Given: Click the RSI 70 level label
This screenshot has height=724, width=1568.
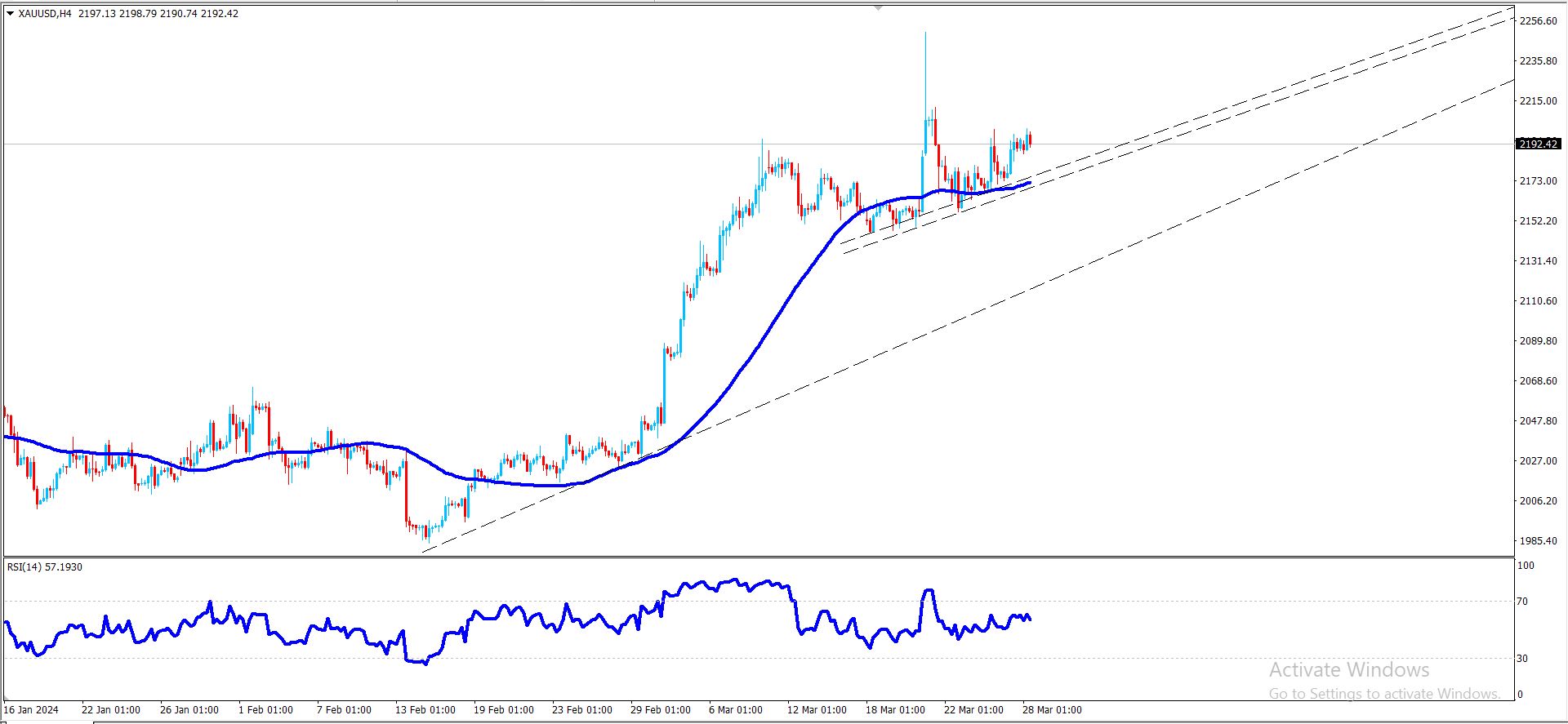Looking at the screenshot, I should pyautogui.click(x=1521, y=602).
